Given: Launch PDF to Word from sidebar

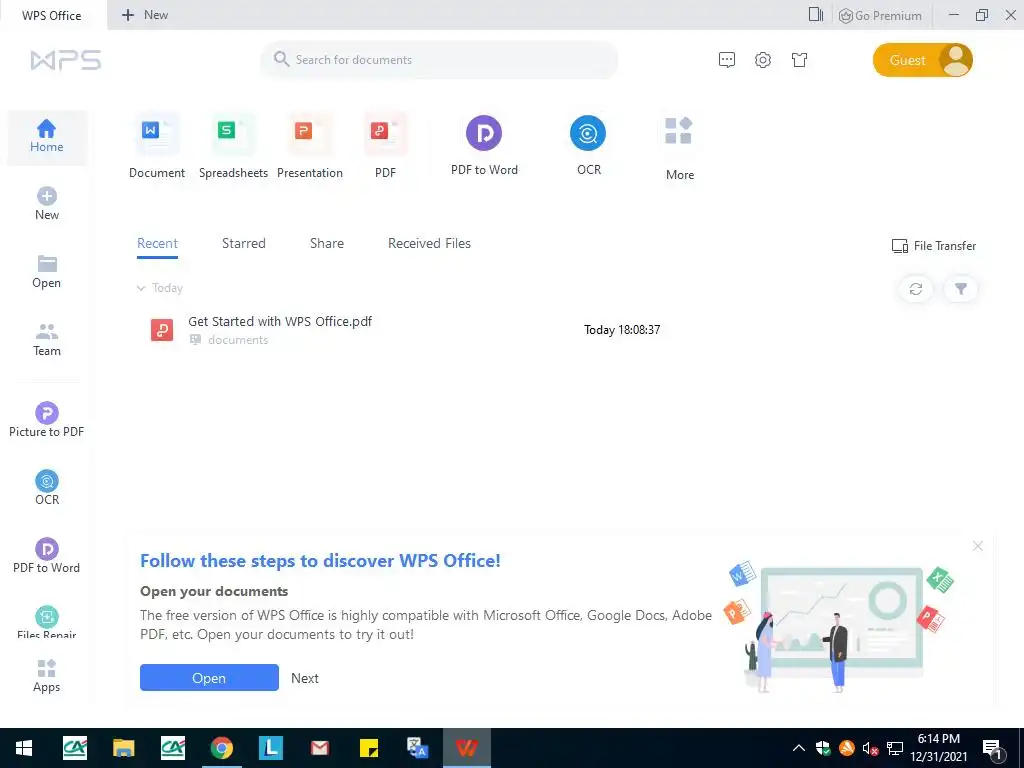Looking at the screenshot, I should (x=46, y=556).
